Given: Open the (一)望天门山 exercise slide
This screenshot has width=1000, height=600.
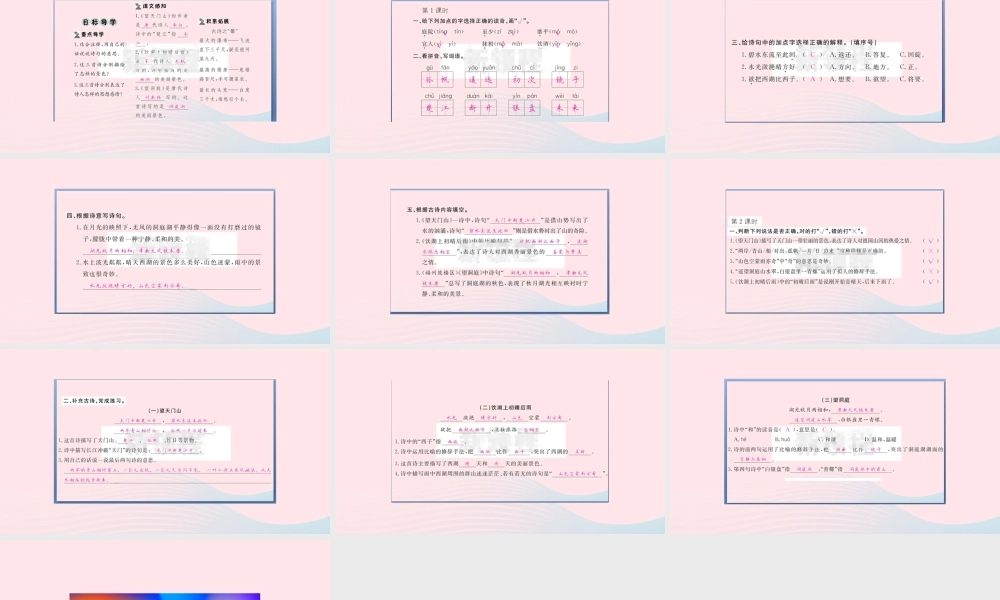Looking at the screenshot, I should coord(165,441).
